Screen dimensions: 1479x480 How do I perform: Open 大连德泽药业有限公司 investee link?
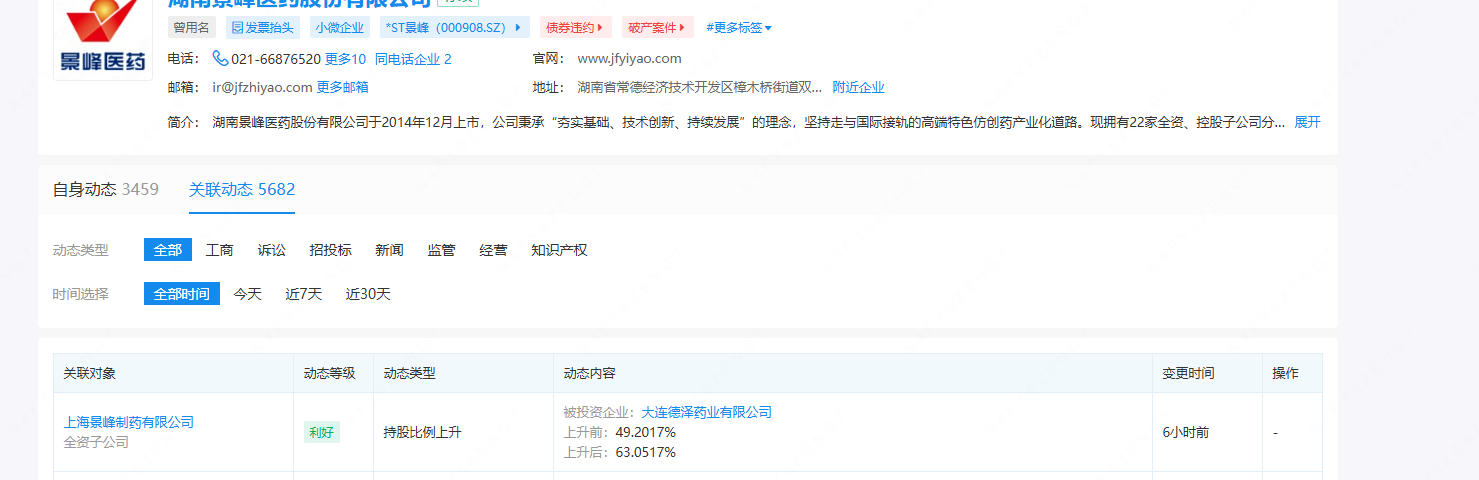pos(706,412)
